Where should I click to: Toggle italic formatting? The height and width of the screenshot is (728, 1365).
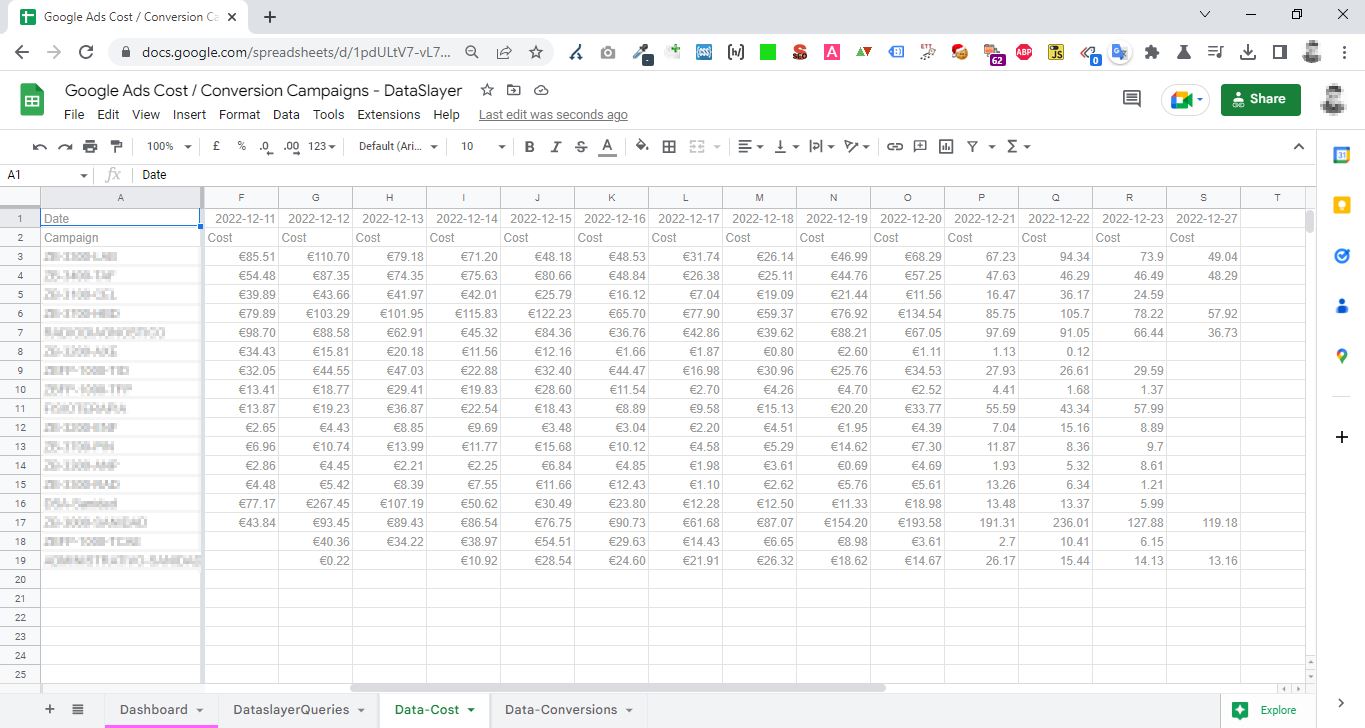556,146
